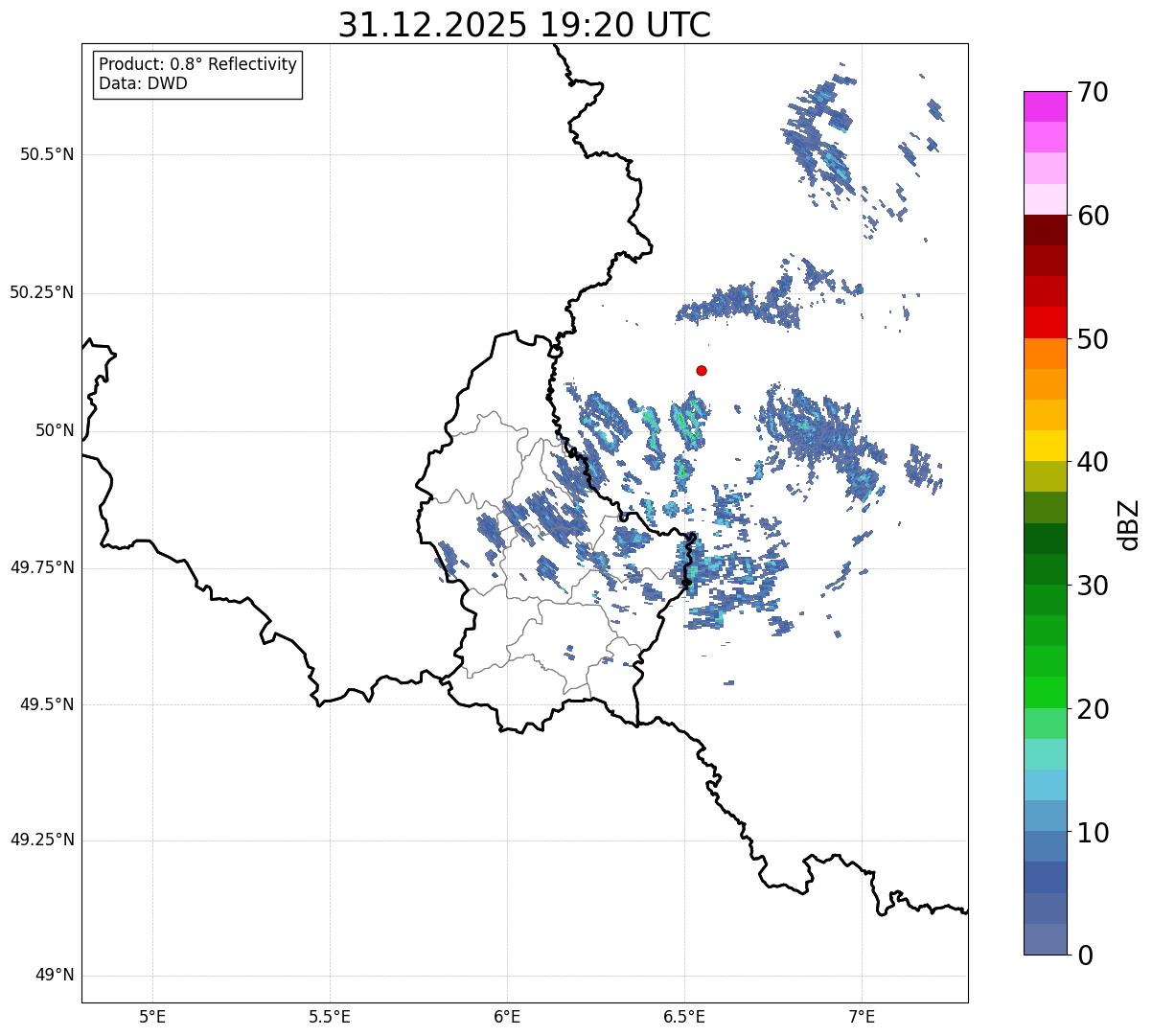Click the colorbar tick label 0
The width and height of the screenshot is (1152, 1036).
pos(1086,955)
